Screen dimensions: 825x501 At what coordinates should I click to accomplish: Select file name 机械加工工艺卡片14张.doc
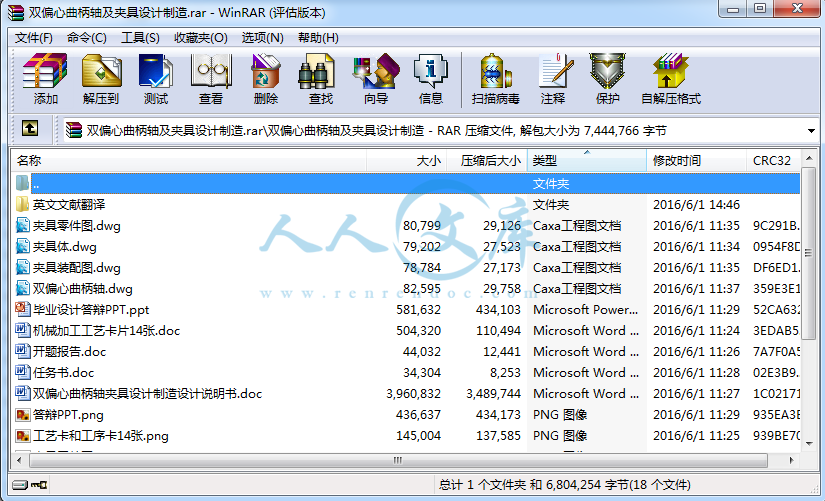coord(107,330)
